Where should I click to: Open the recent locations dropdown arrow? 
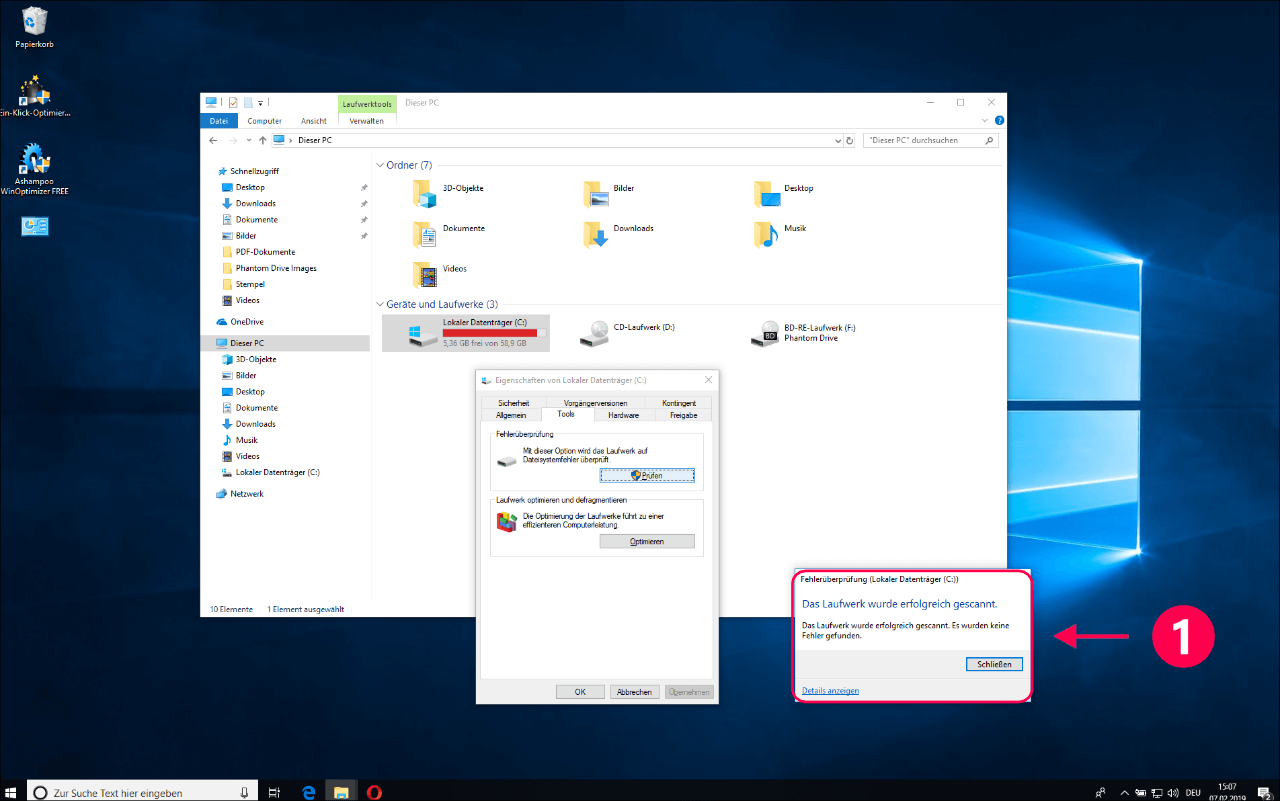(248, 140)
